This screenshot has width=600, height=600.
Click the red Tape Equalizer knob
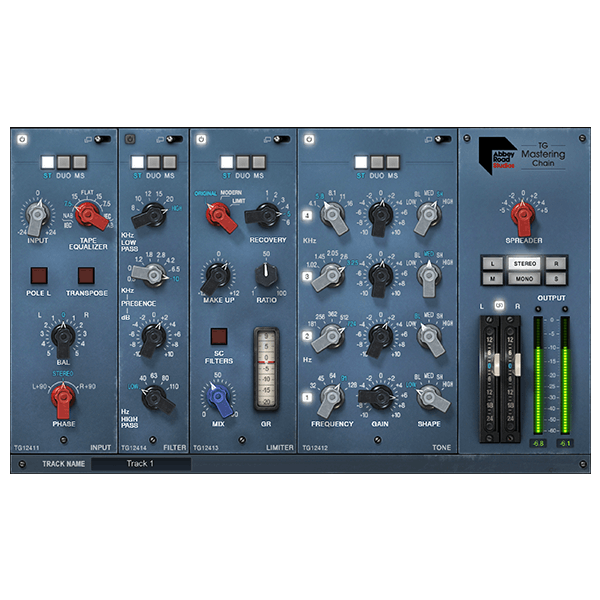[88, 212]
